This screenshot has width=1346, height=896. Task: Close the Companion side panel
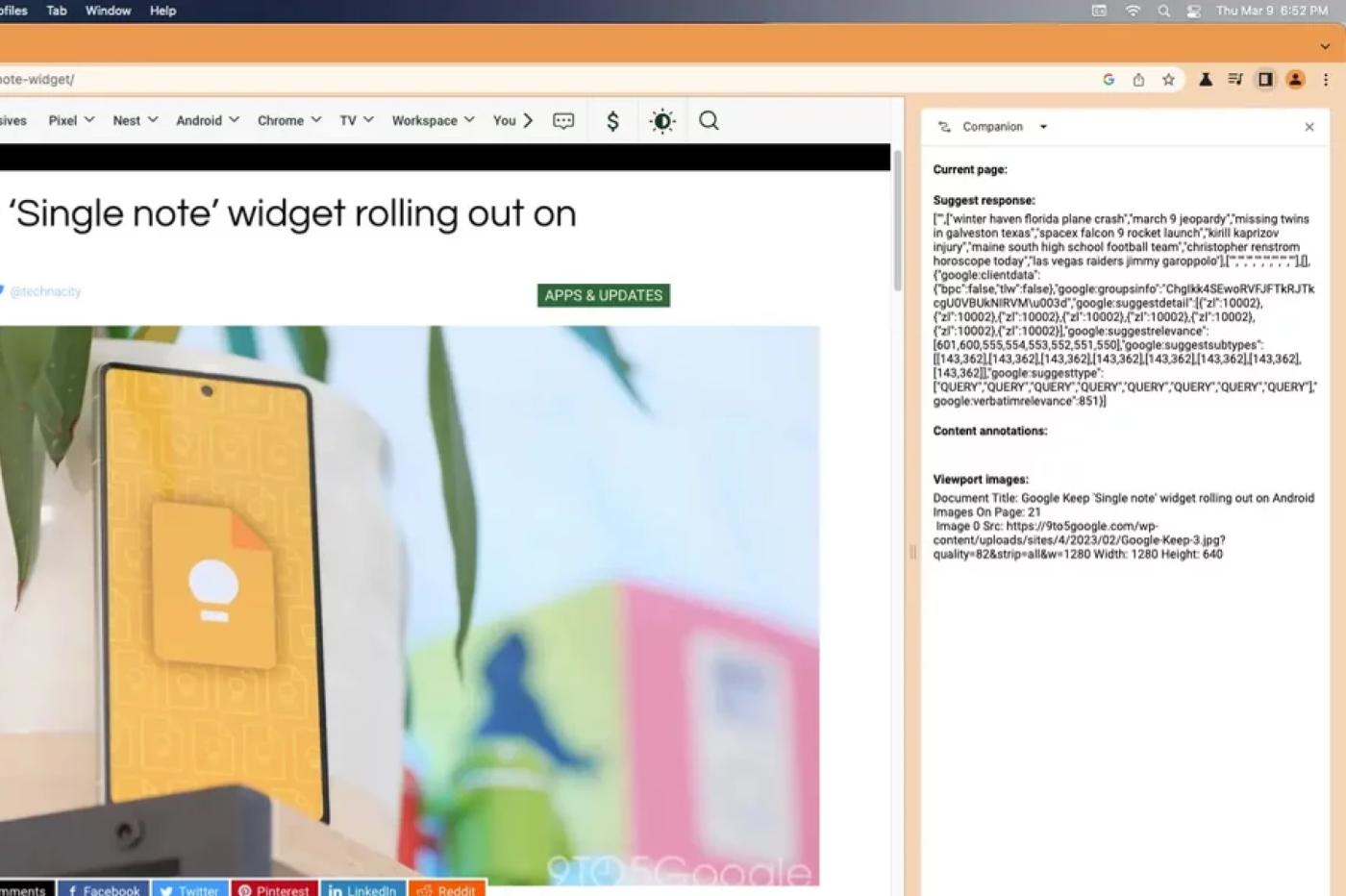point(1309,127)
